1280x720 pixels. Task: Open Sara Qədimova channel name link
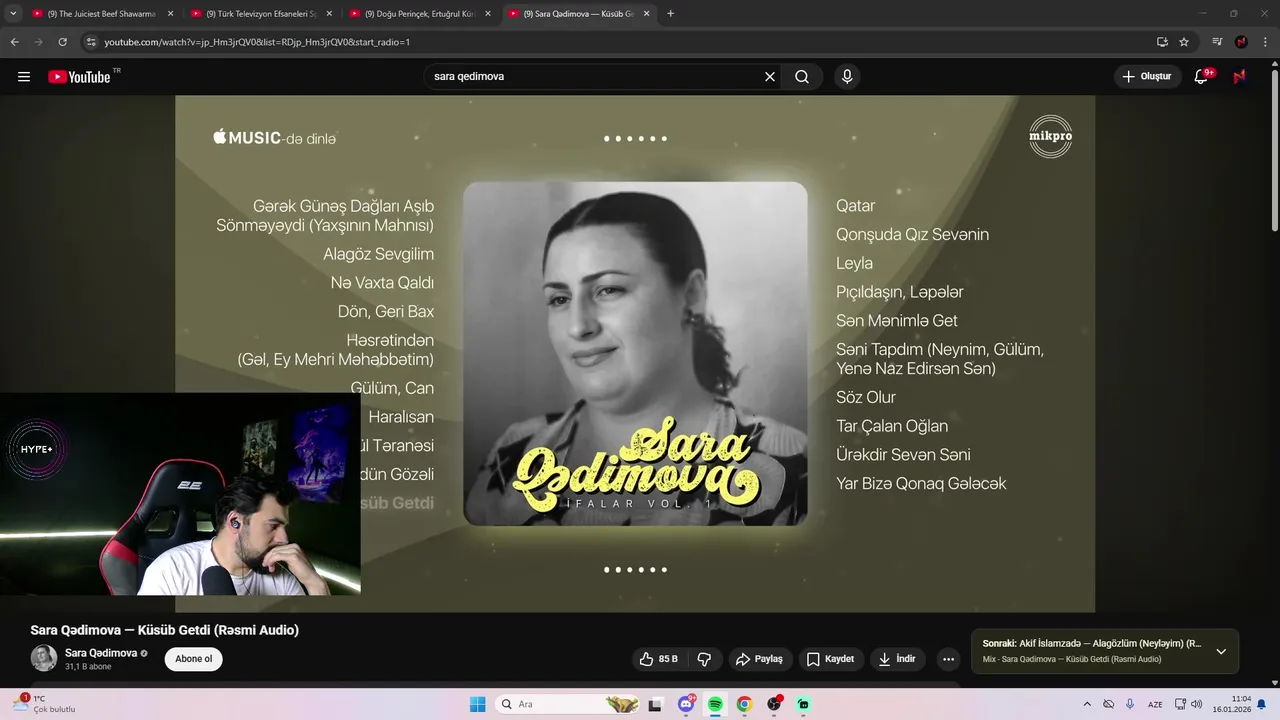coord(101,653)
